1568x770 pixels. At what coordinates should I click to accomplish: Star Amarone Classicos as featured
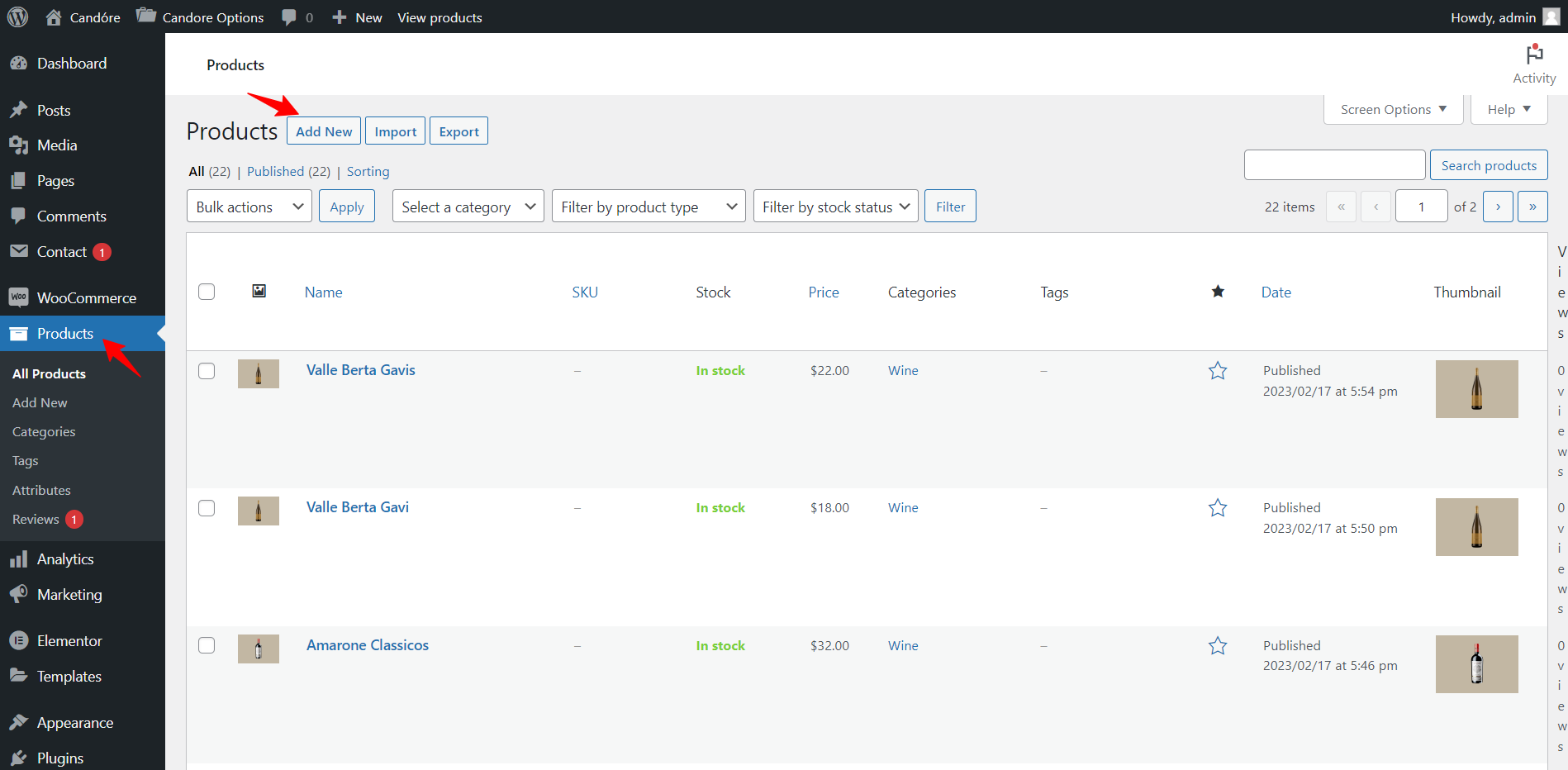click(1218, 646)
